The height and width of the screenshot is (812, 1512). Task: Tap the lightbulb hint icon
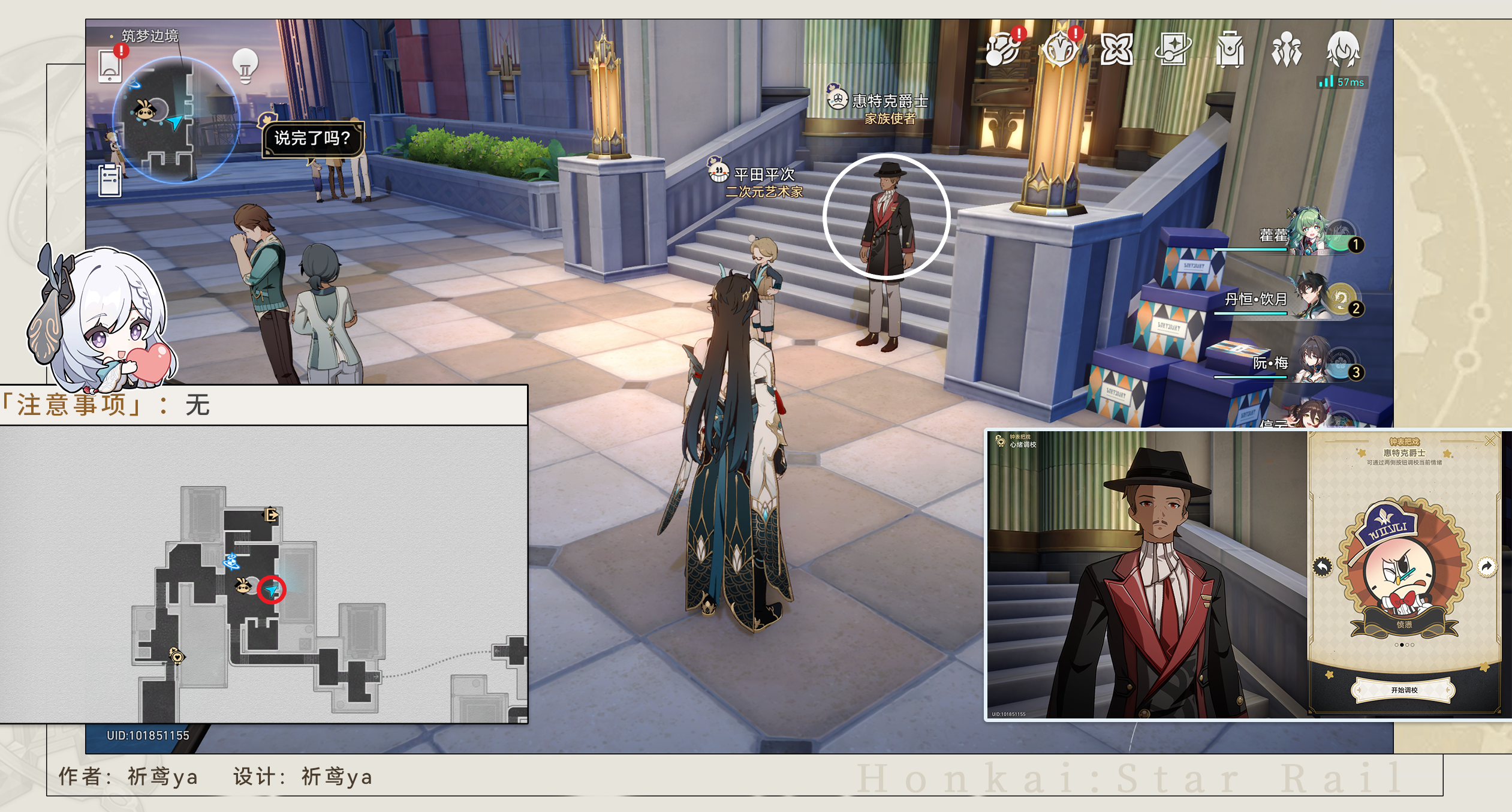(x=245, y=65)
